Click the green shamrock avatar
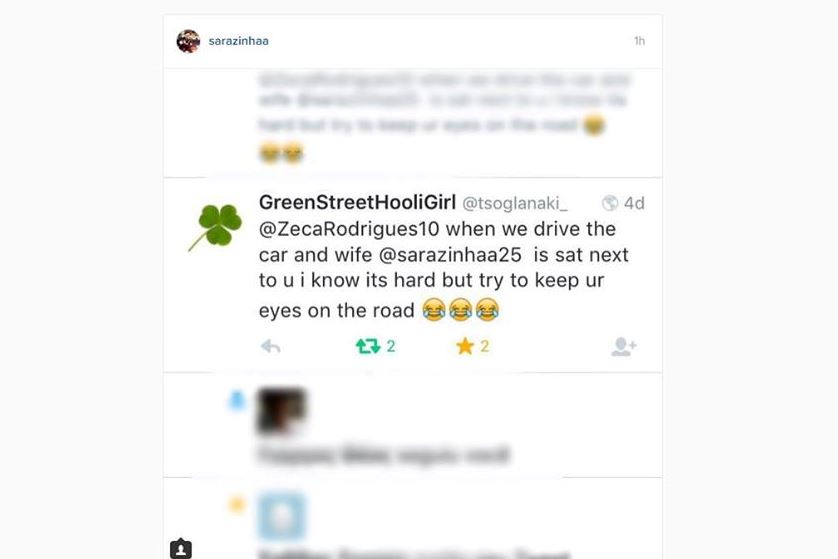The image size is (838, 559). (215, 227)
